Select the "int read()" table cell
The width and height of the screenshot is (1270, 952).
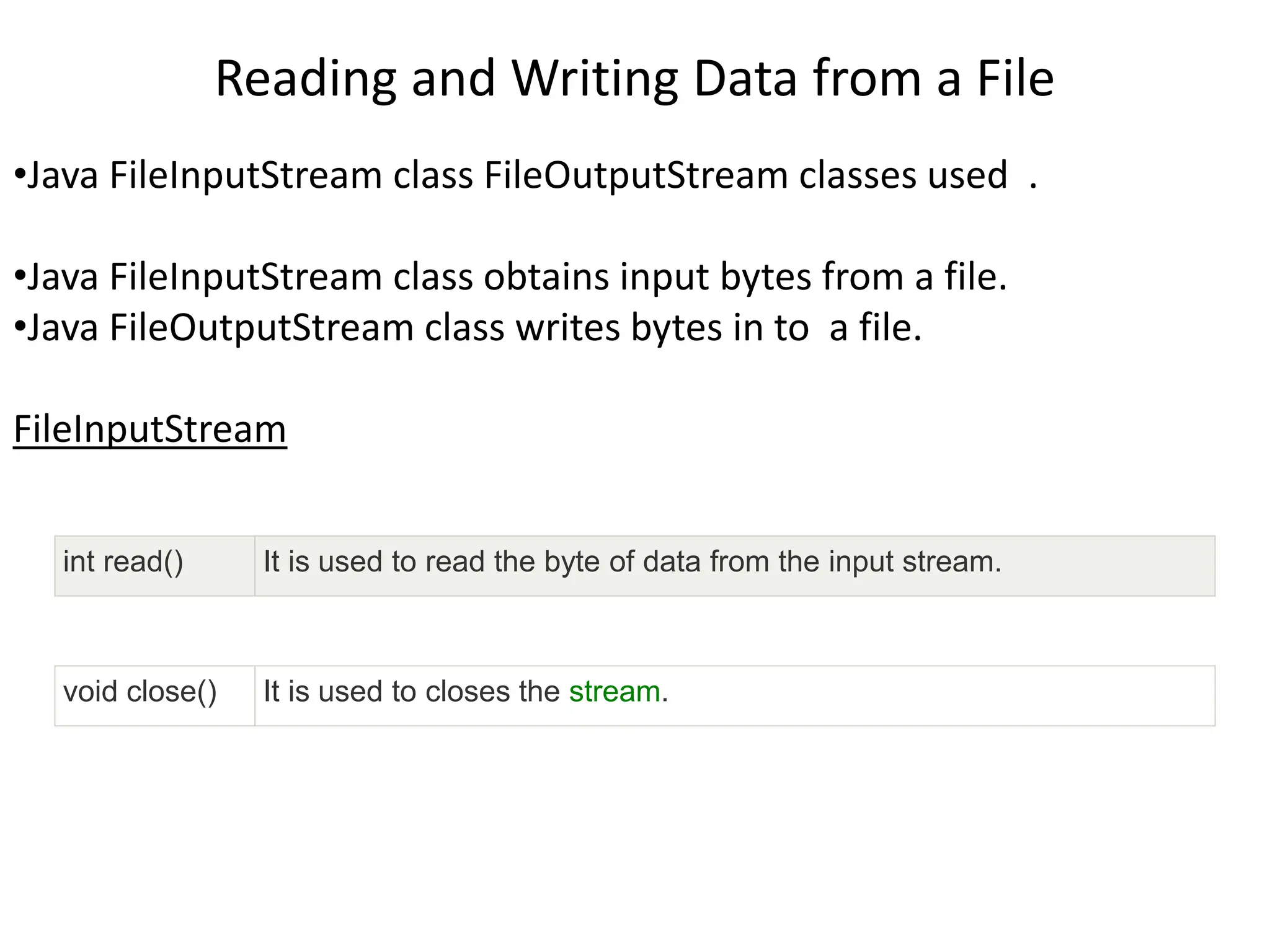123,562
